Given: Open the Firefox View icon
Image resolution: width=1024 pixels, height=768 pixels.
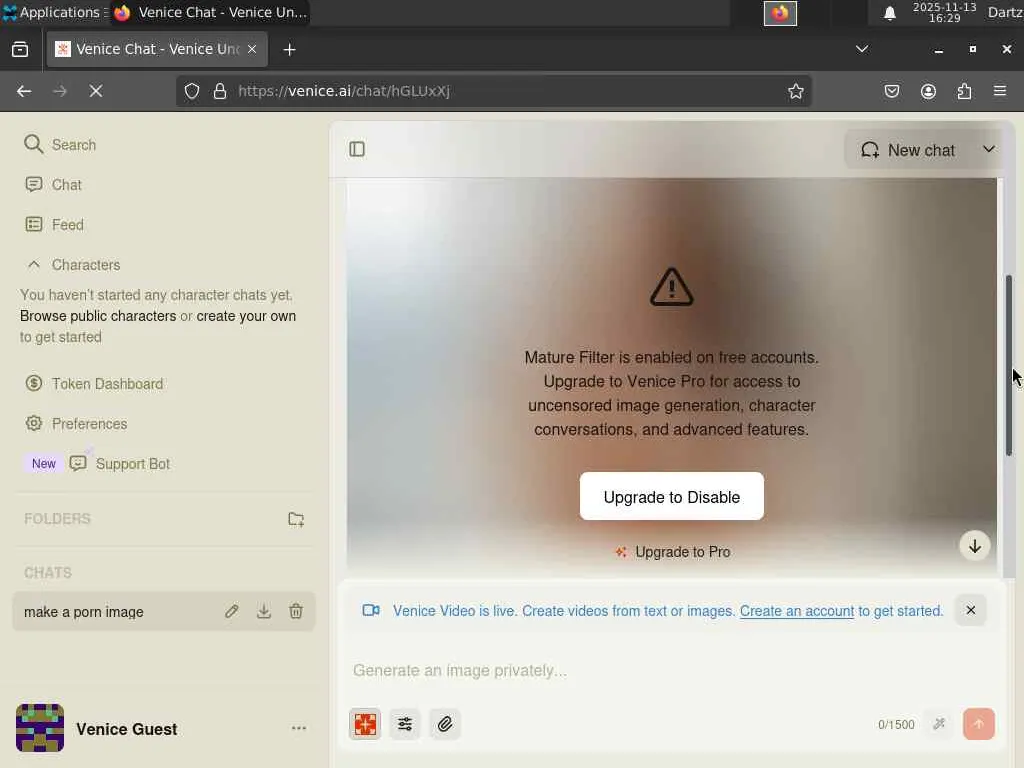Looking at the screenshot, I should [x=20, y=50].
